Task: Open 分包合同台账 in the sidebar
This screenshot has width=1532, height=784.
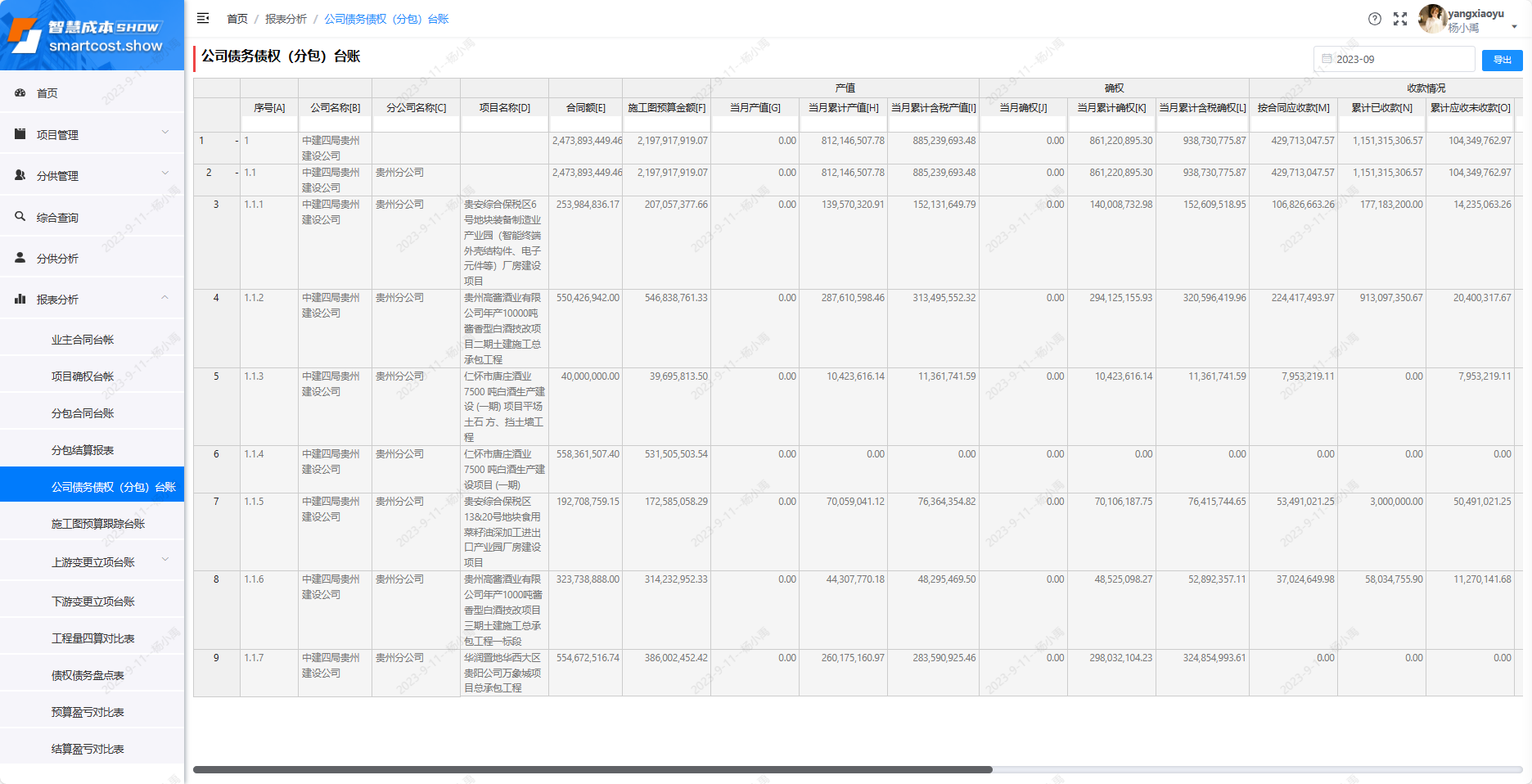Action: click(x=83, y=413)
